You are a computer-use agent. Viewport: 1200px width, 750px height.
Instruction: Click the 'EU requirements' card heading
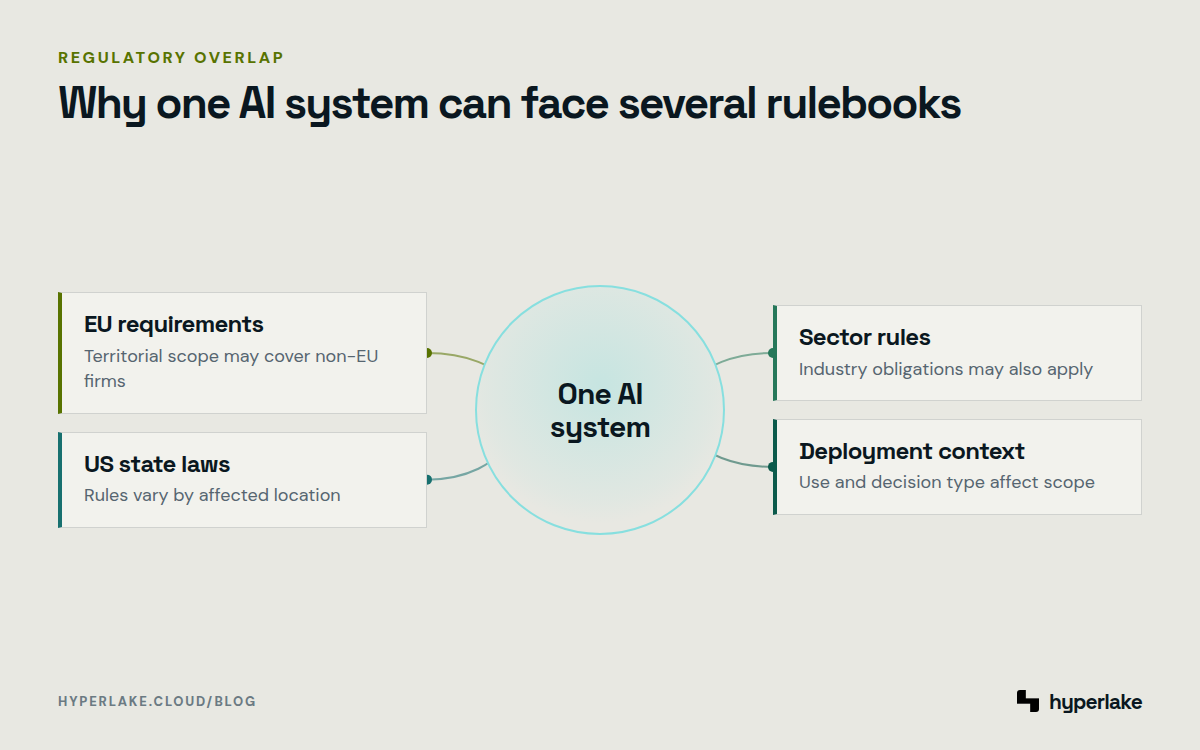coord(174,324)
